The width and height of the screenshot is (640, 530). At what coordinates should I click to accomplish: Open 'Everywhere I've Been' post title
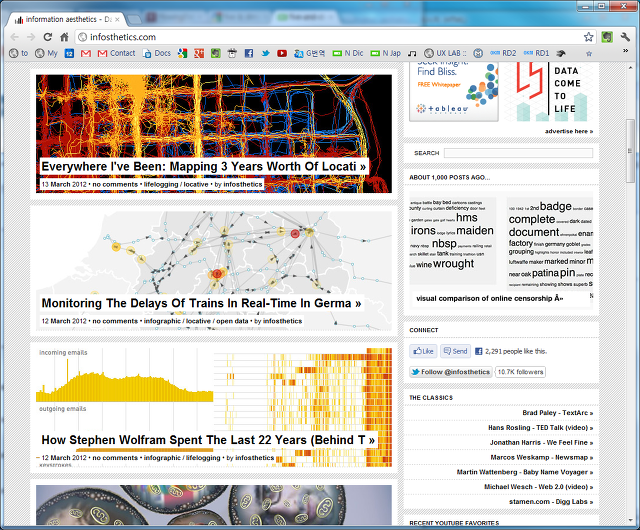(x=204, y=167)
